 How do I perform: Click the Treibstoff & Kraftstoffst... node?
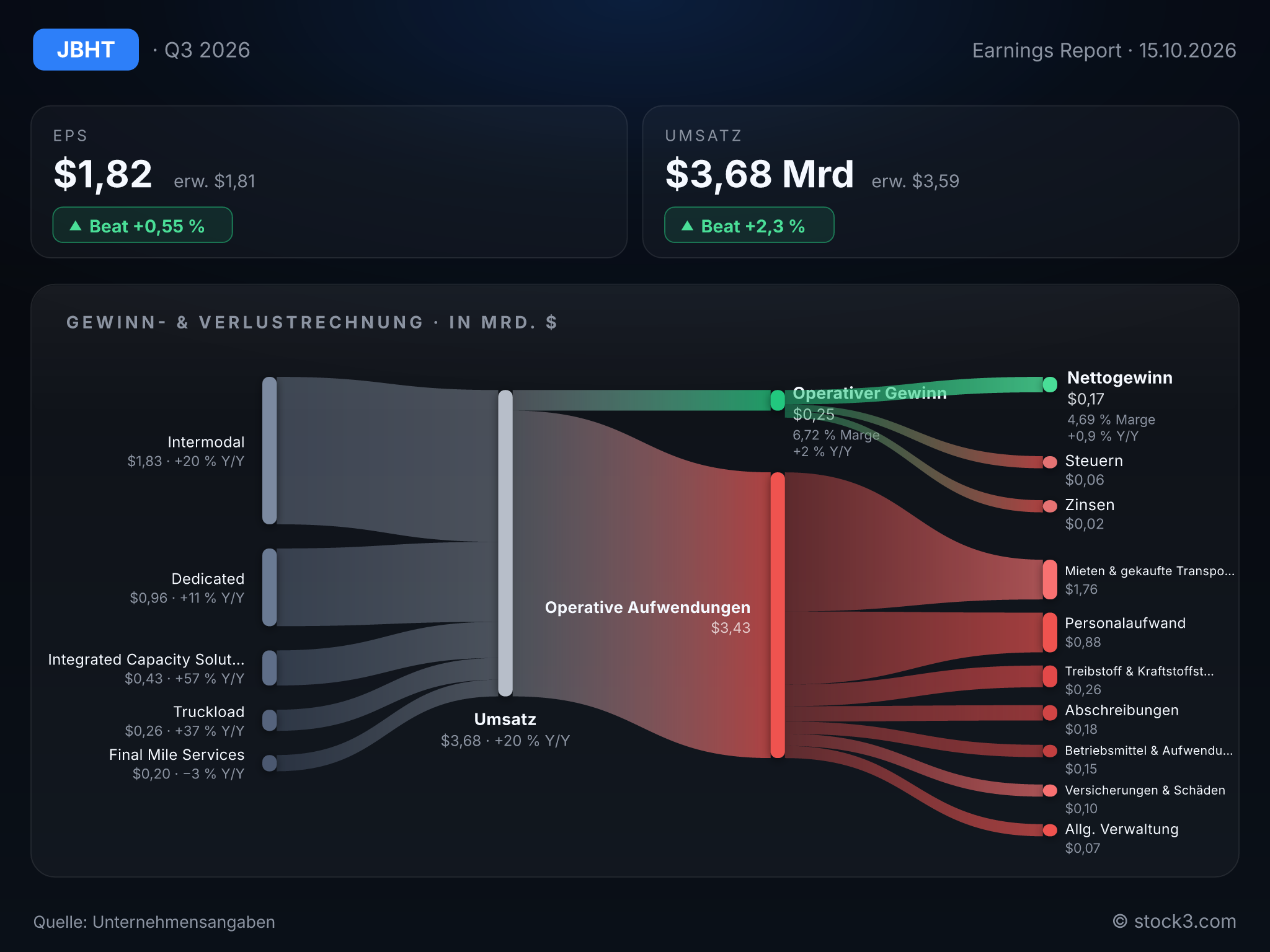pyautogui.click(x=1050, y=676)
